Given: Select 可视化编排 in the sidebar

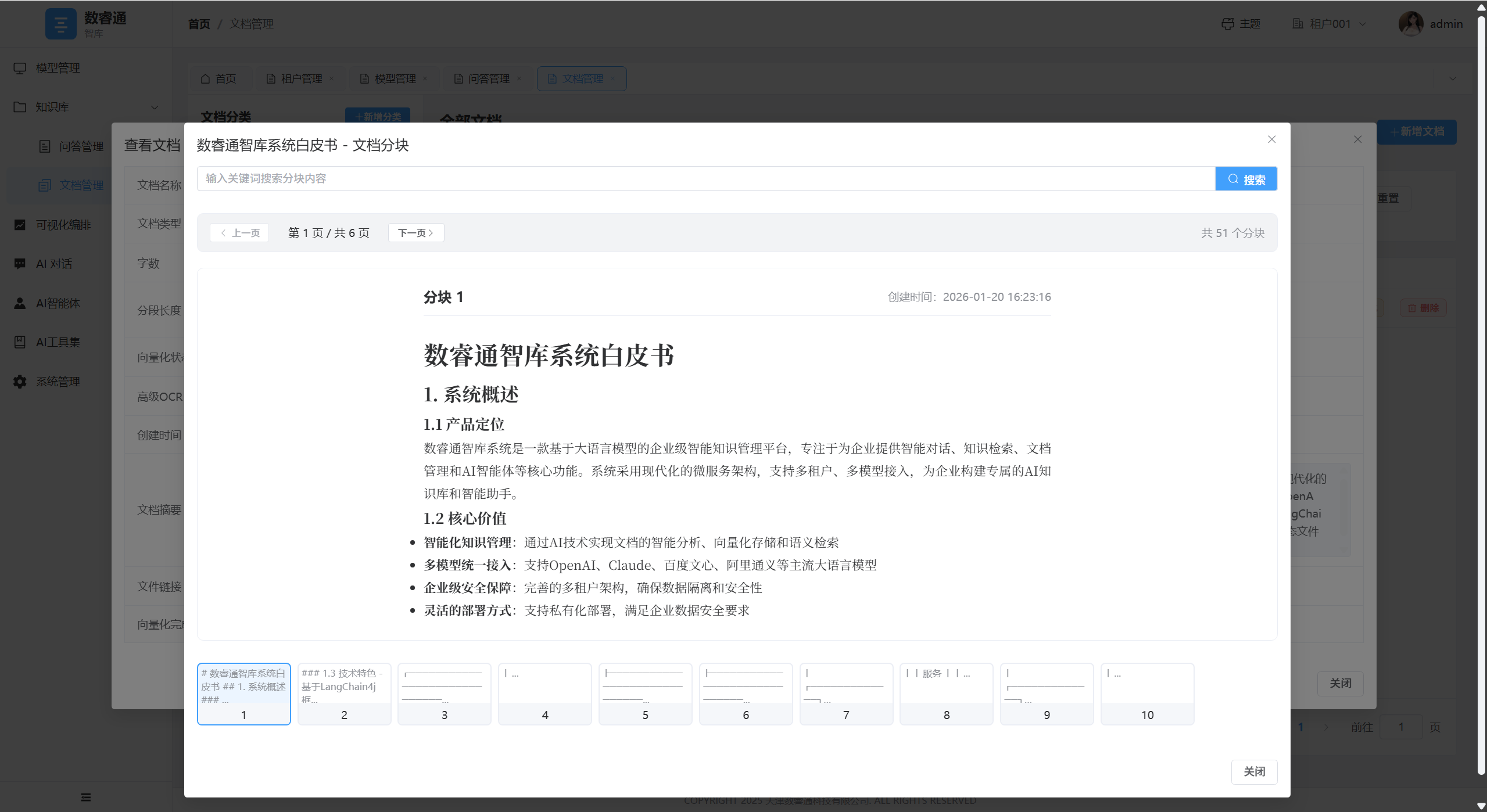Looking at the screenshot, I should pyautogui.click(x=62, y=225).
